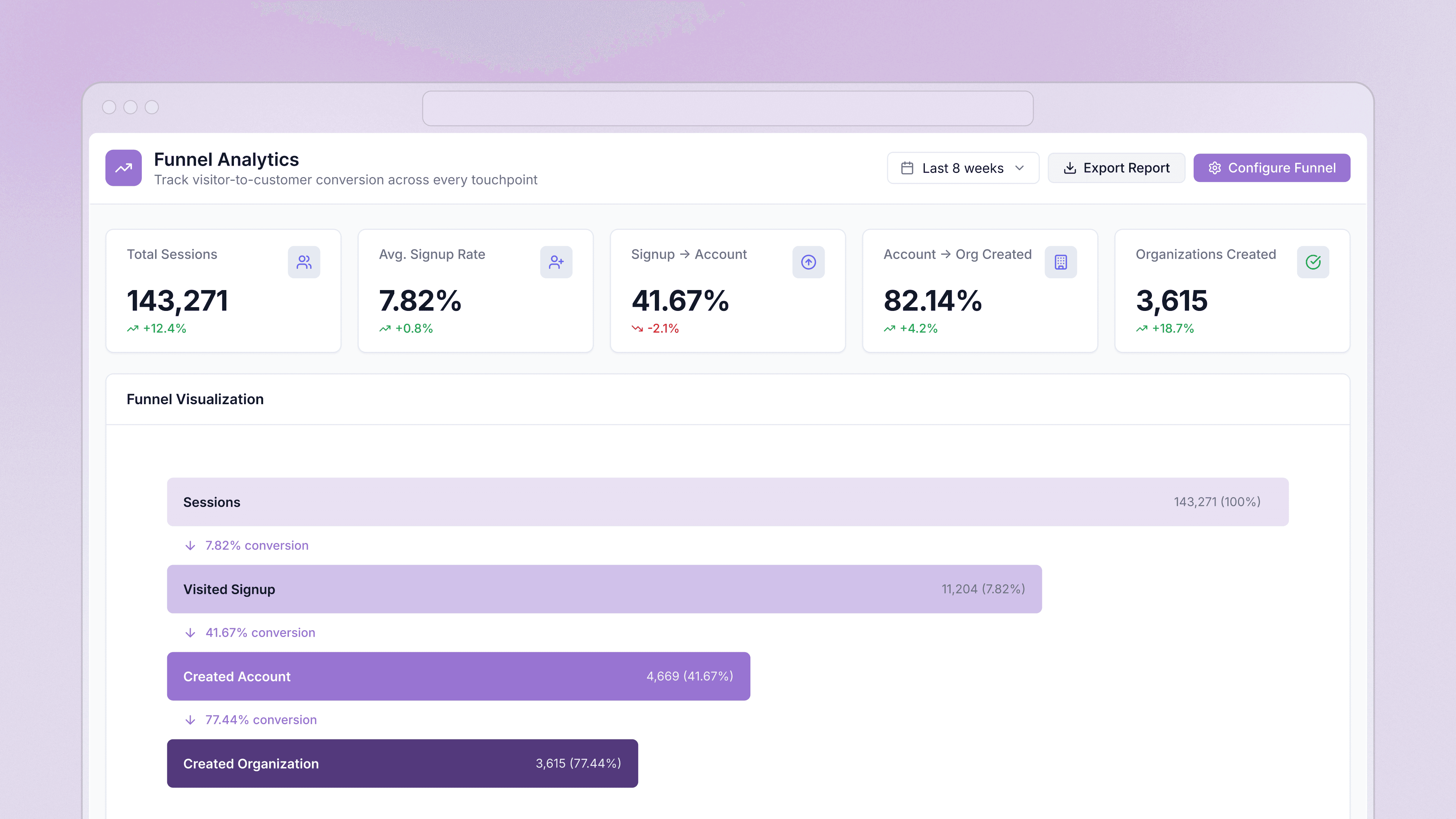Click the 41.67% Signup → Account value
1456x819 pixels.
pos(680,301)
